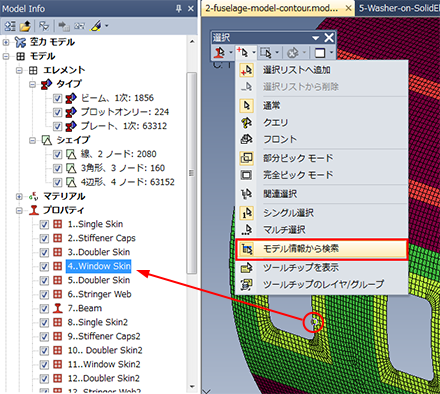The width and height of the screenshot is (440, 394).
Task: Uncheck the 1..Single Skin property checkbox
Action: 44,224
